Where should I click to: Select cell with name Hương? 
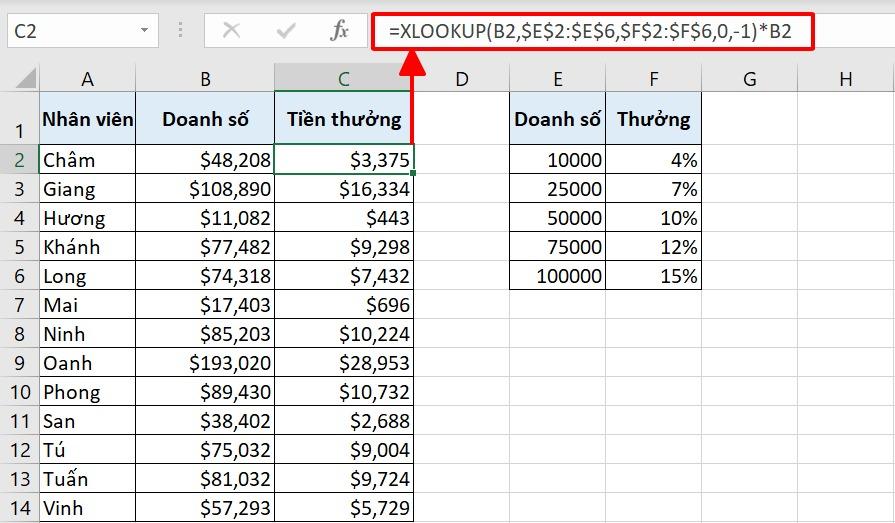[x=87, y=218]
